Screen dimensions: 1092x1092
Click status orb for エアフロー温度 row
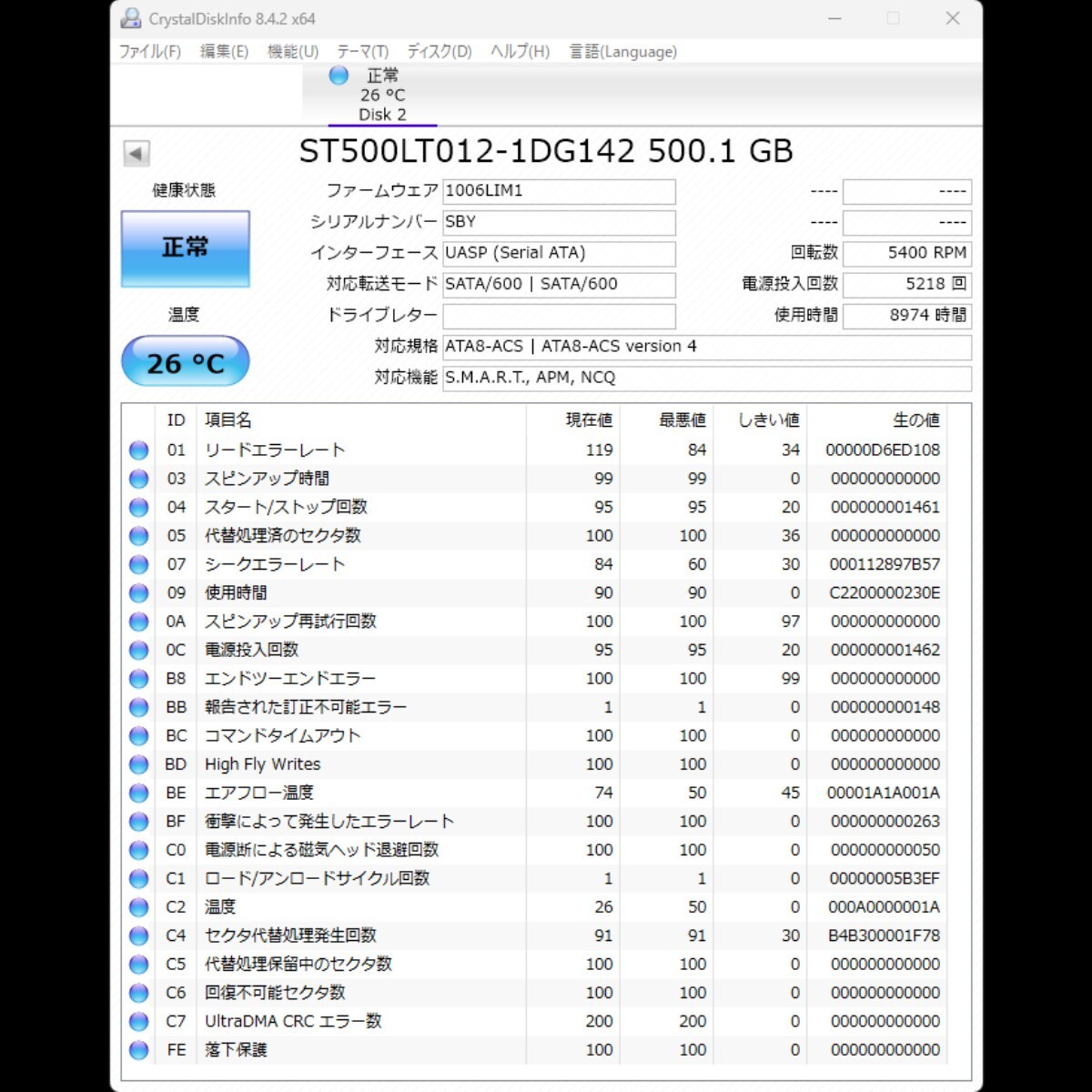pyautogui.click(x=138, y=793)
